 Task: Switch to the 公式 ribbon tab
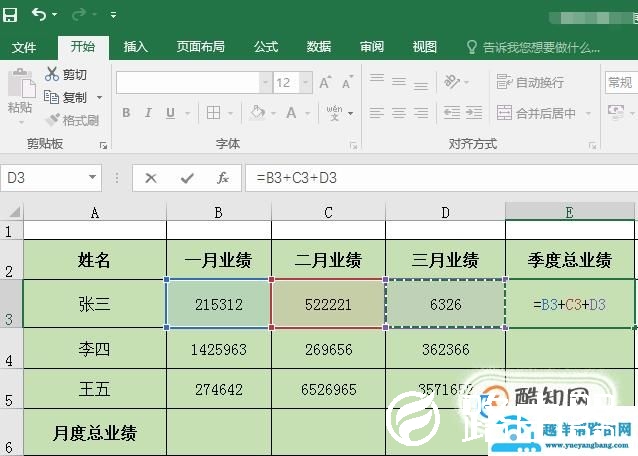266,47
